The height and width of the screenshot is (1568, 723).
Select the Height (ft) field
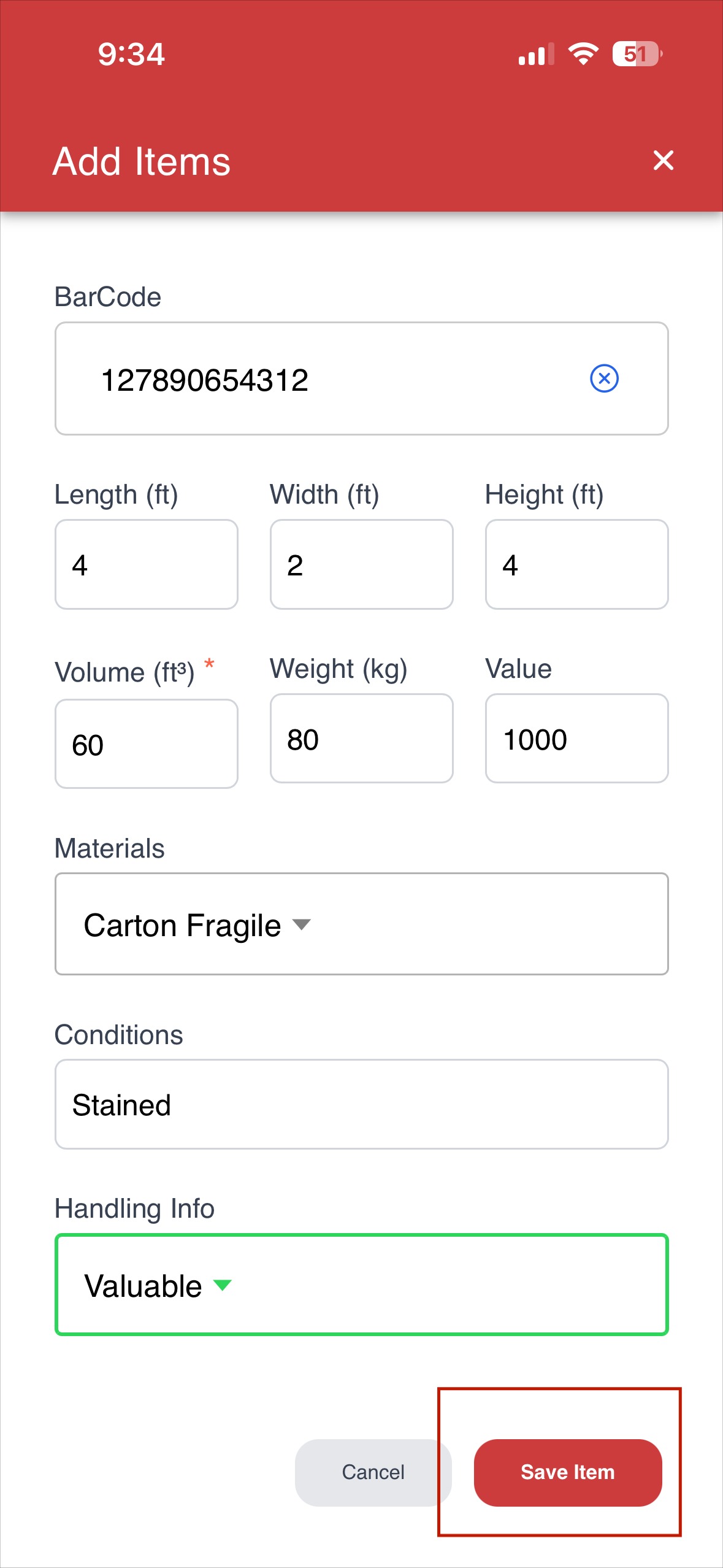(577, 564)
